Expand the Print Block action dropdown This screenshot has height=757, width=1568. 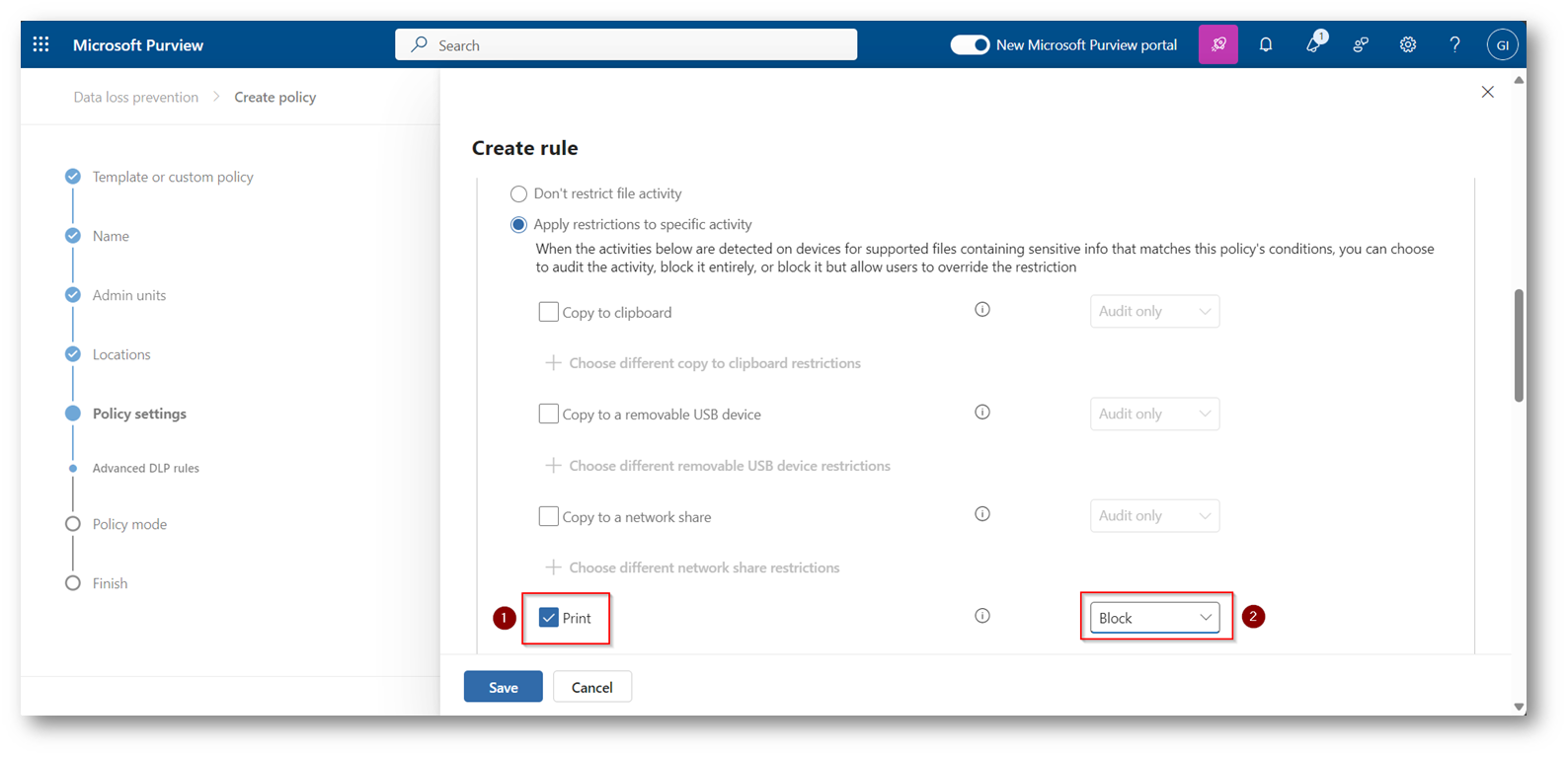pos(1153,618)
